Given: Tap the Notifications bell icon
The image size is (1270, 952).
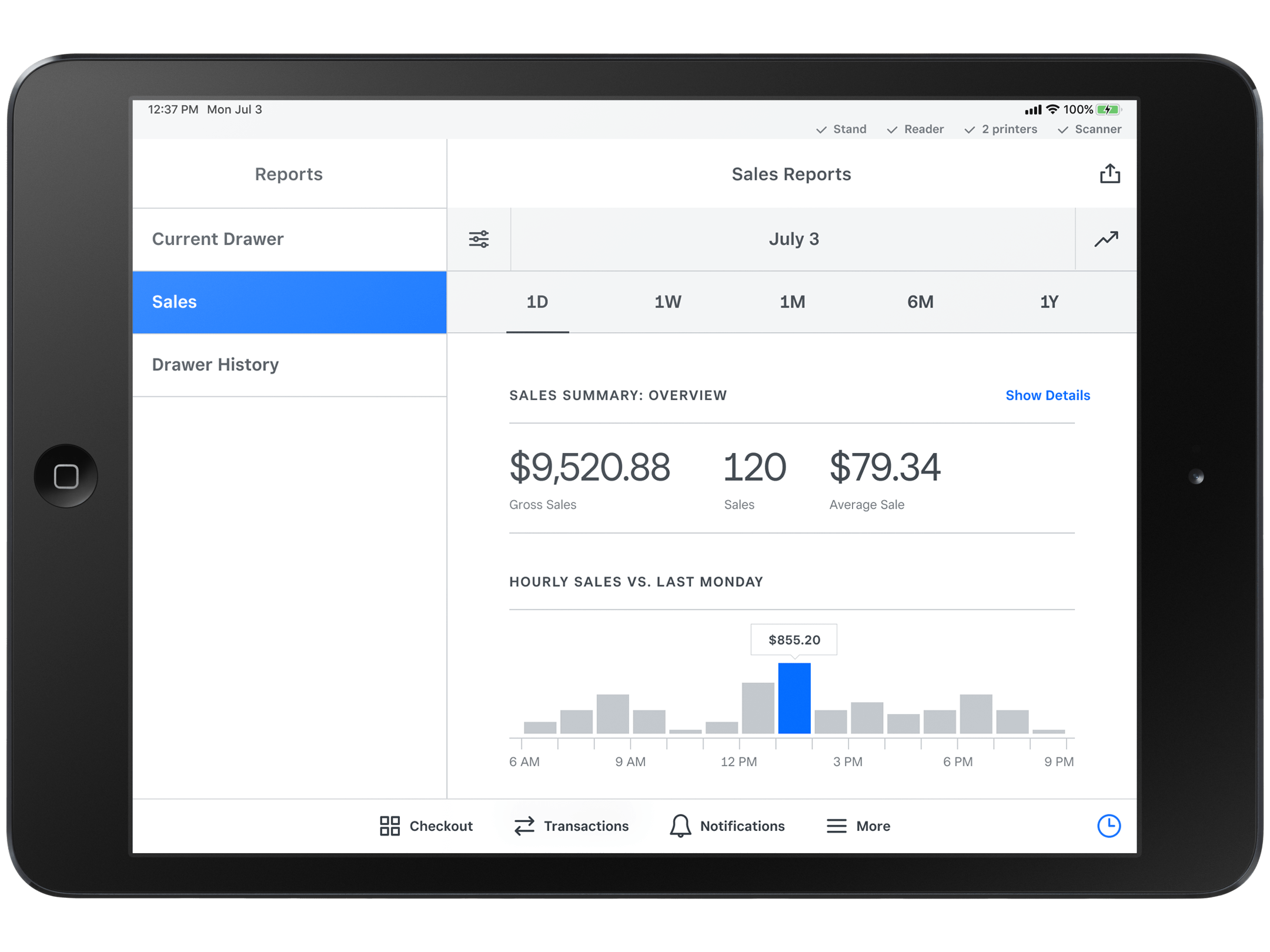Looking at the screenshot, I should (680, 826).
